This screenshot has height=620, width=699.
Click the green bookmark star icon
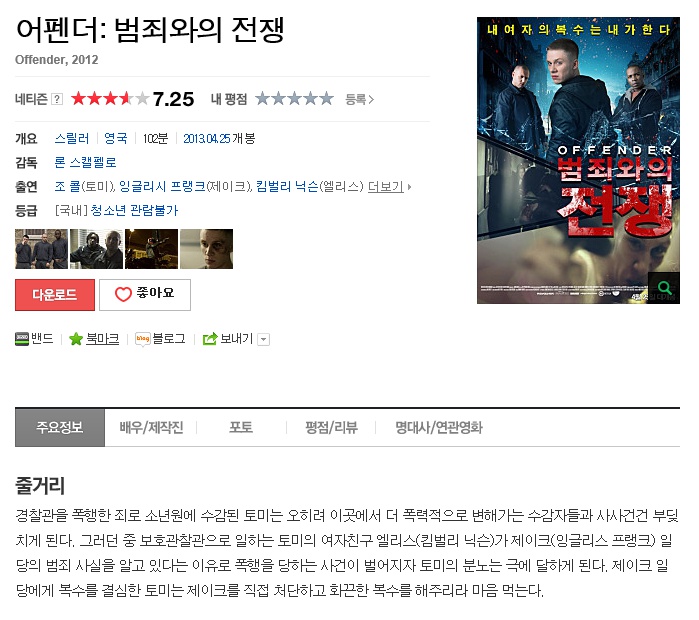(76, 339)
